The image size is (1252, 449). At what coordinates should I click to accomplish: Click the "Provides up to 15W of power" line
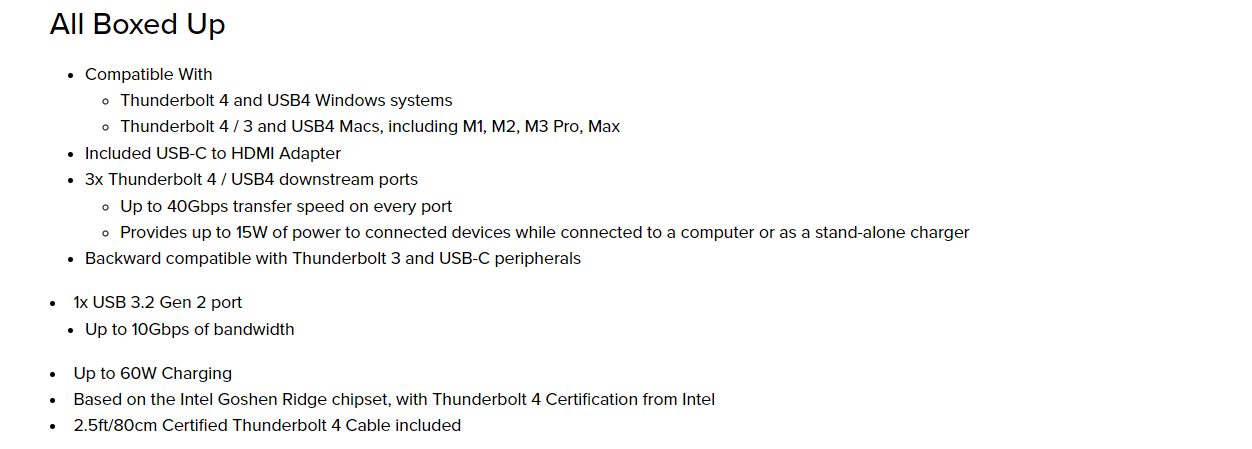pyautogui.click(x=544, y=233)
